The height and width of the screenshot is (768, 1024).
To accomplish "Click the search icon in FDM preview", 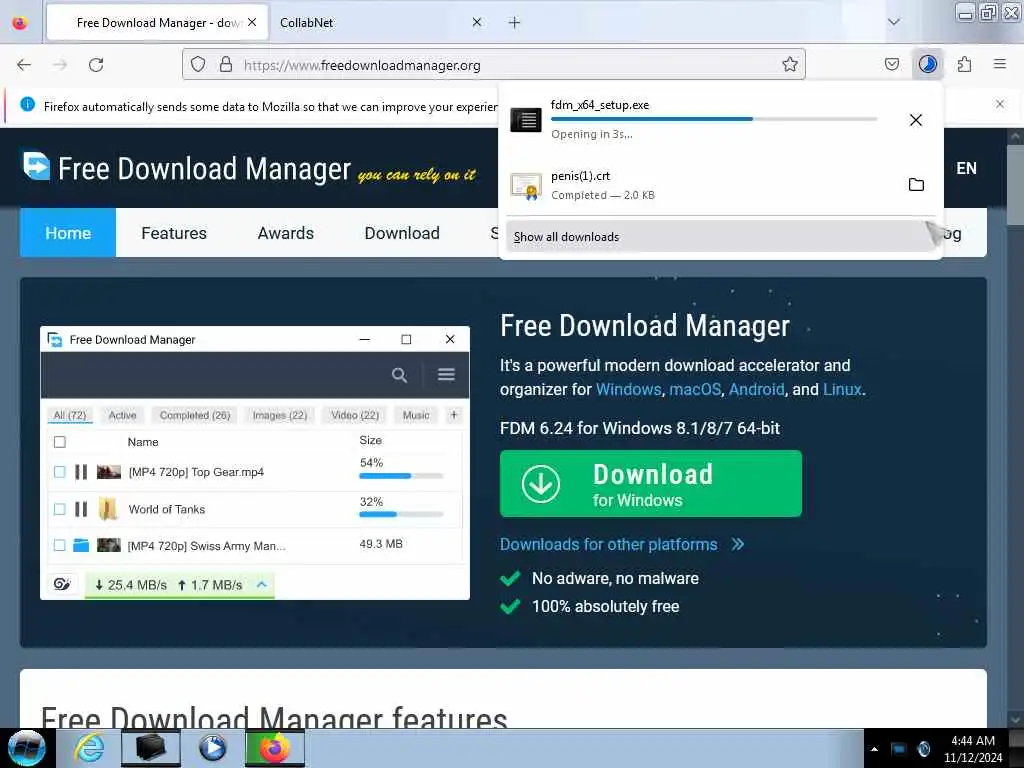I will 399,375.
